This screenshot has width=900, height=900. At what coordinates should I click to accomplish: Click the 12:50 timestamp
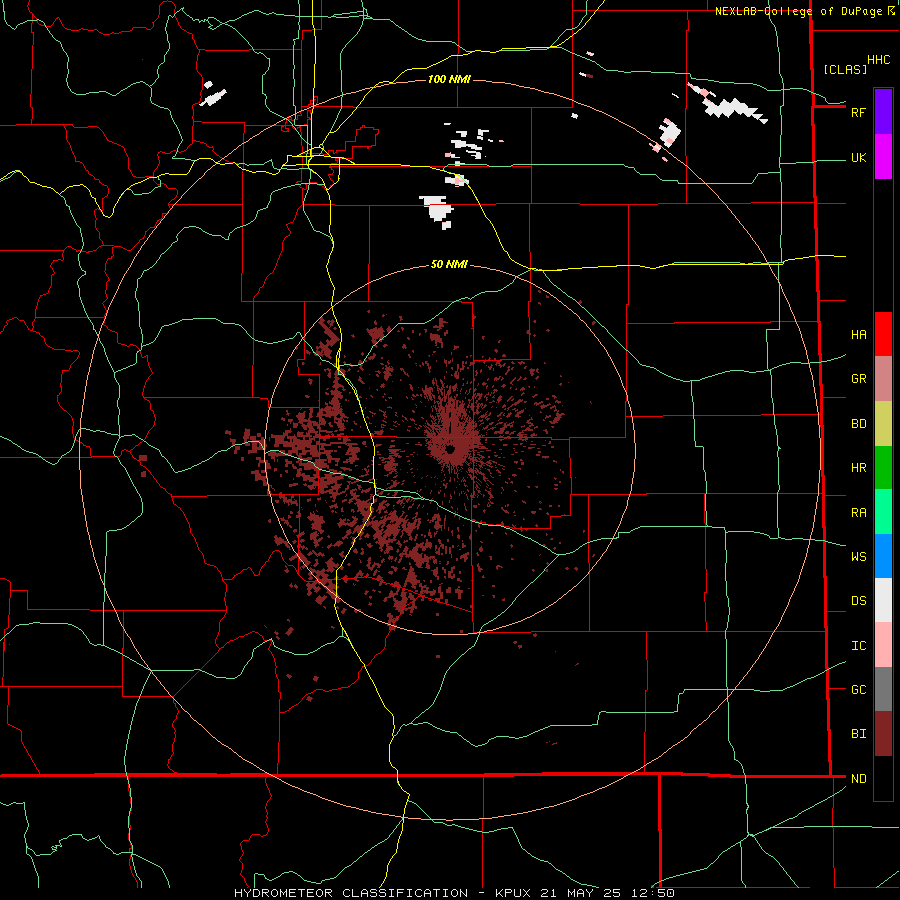click(x=653, y=893)
